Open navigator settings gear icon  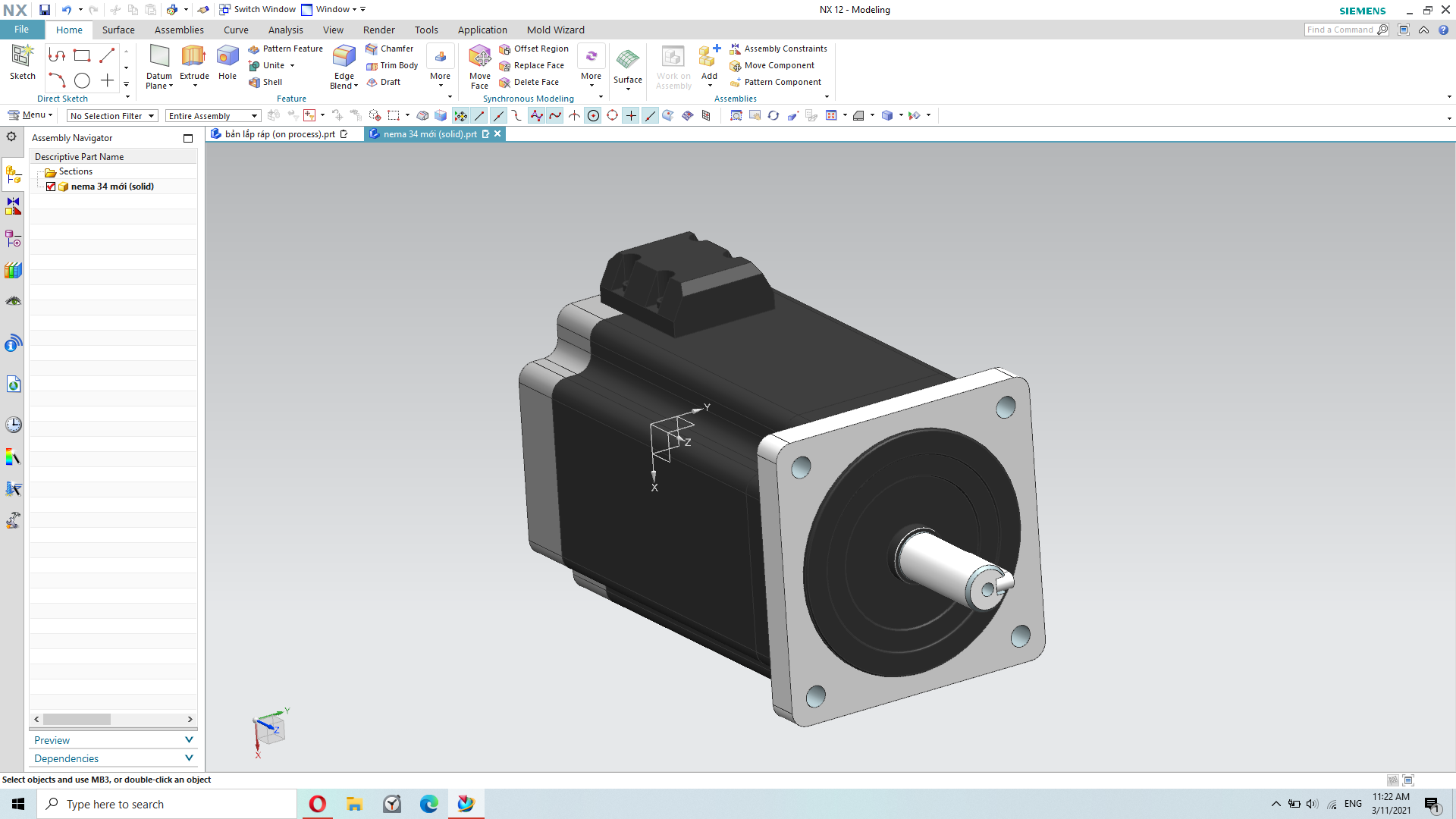point(11,137)
